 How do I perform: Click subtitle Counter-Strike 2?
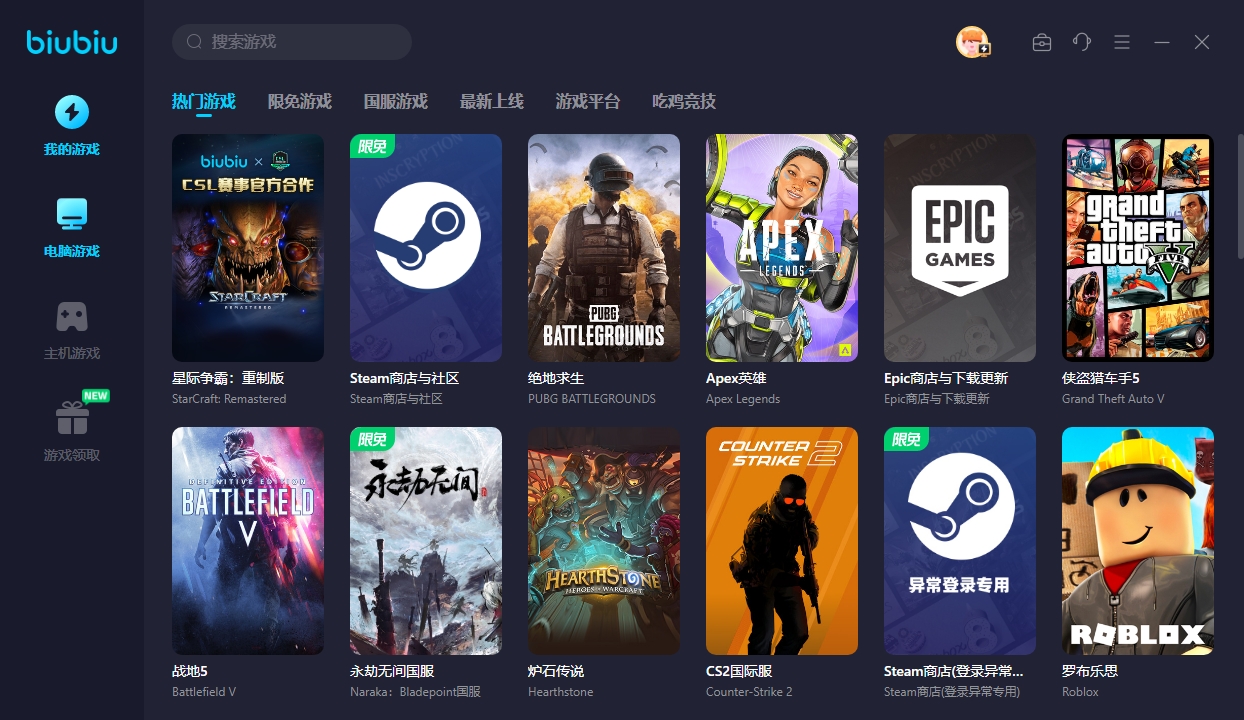[749, 692]
